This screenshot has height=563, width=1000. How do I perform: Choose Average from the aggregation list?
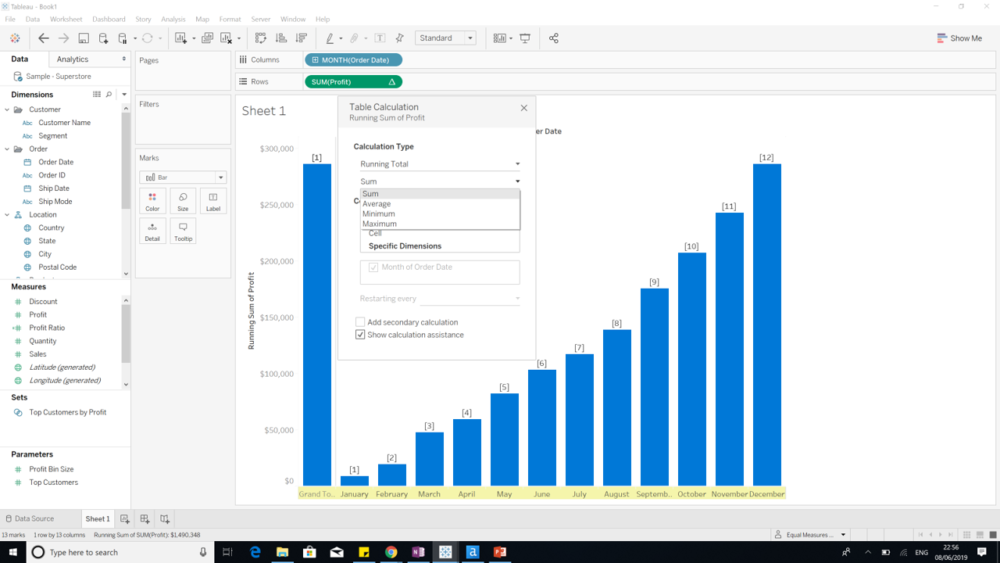[377, 204]
